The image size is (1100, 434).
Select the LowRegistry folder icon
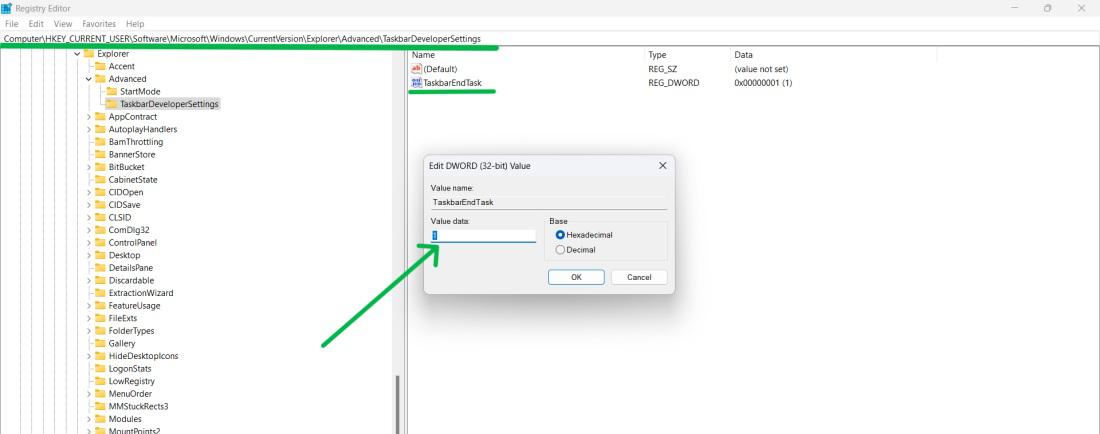100,381
